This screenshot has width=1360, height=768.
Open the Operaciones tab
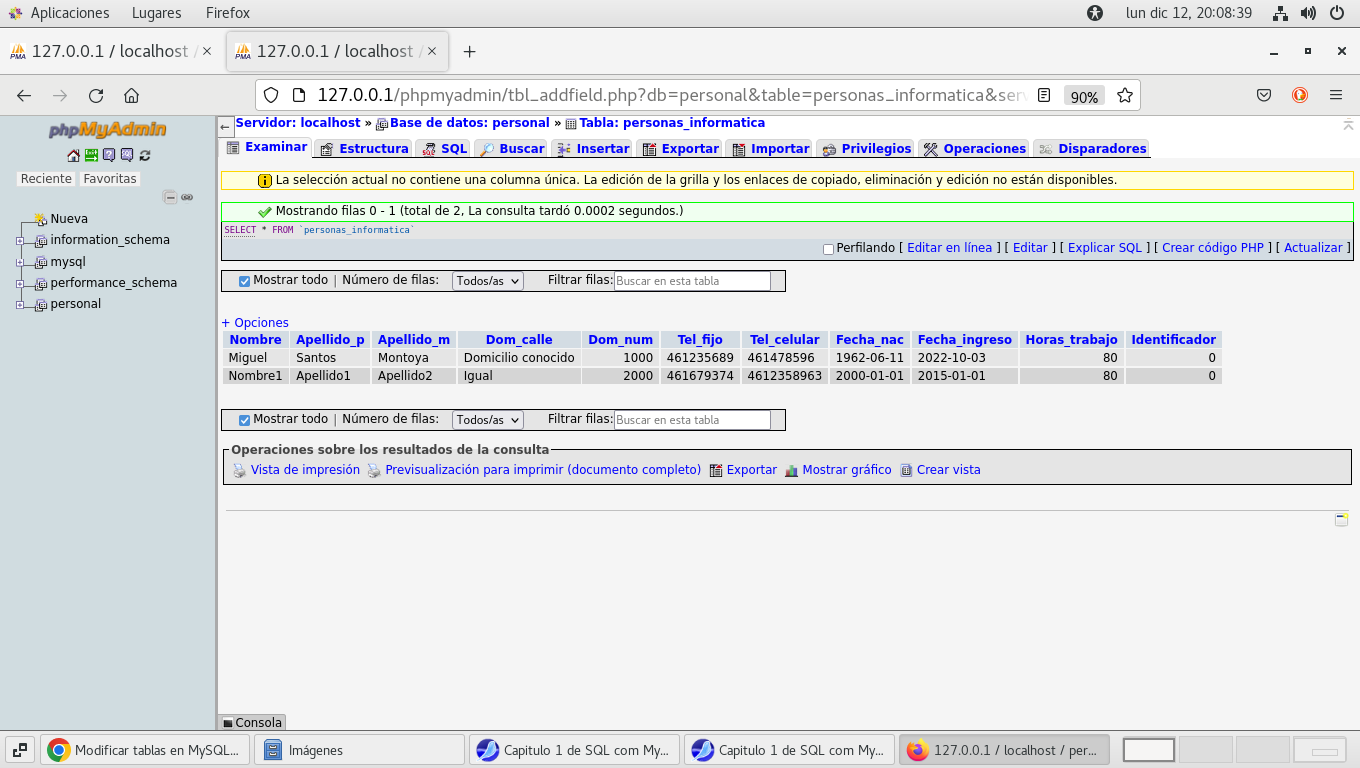(975, 149)
